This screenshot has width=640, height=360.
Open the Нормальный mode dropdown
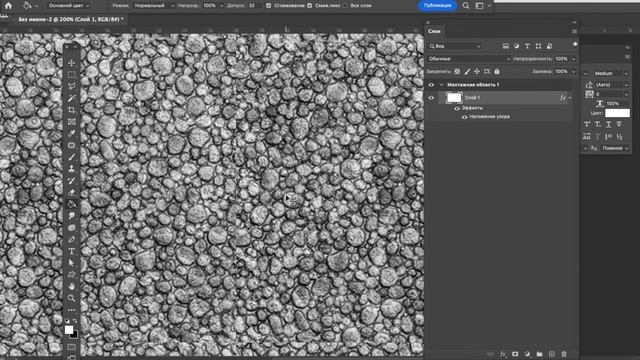click(154, 6)
